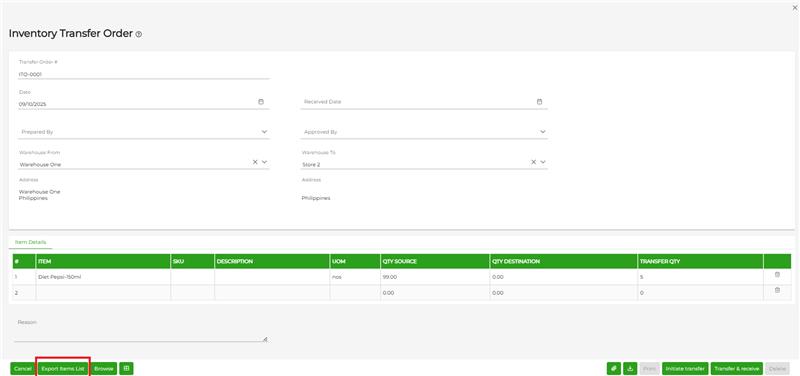Click Transfer & receive button
Image resolution: width=800 pixels, height=376 pixels.
click(737, 368)
